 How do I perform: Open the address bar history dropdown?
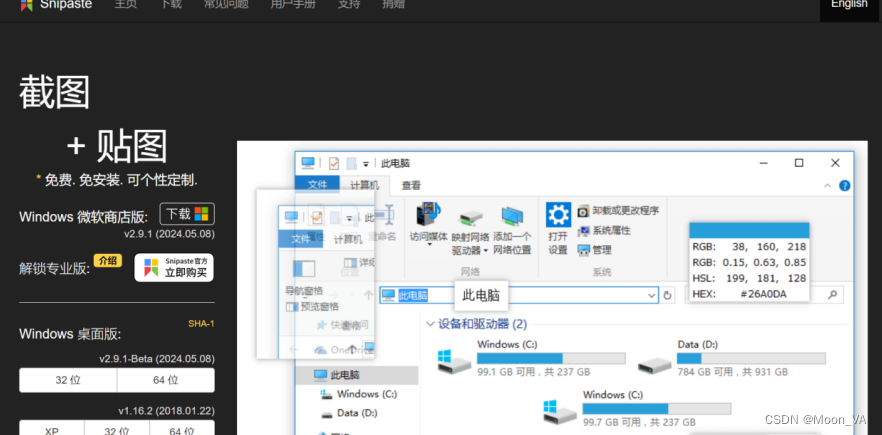pyautogui.click(x=651, y=295)
